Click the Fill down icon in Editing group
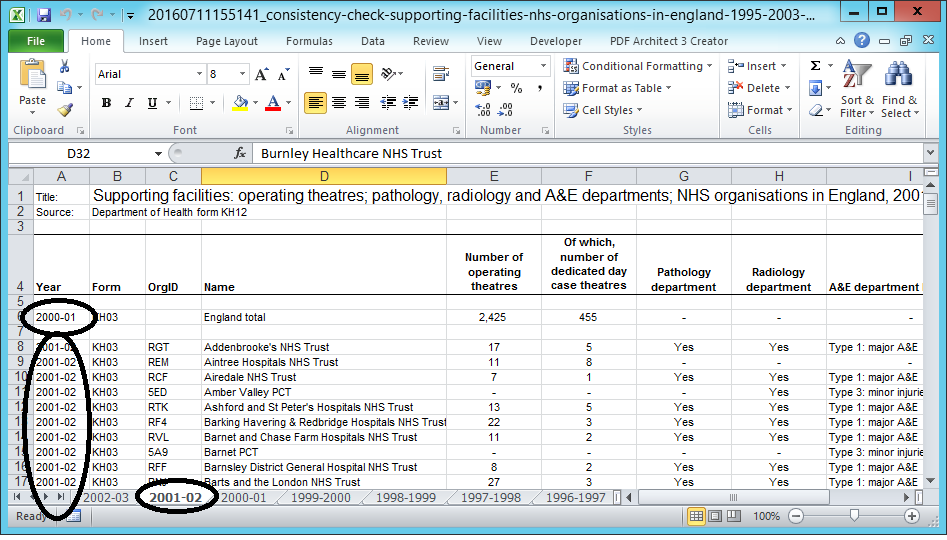The width and height of the screenshot is (947, 540). click(815, 88)
